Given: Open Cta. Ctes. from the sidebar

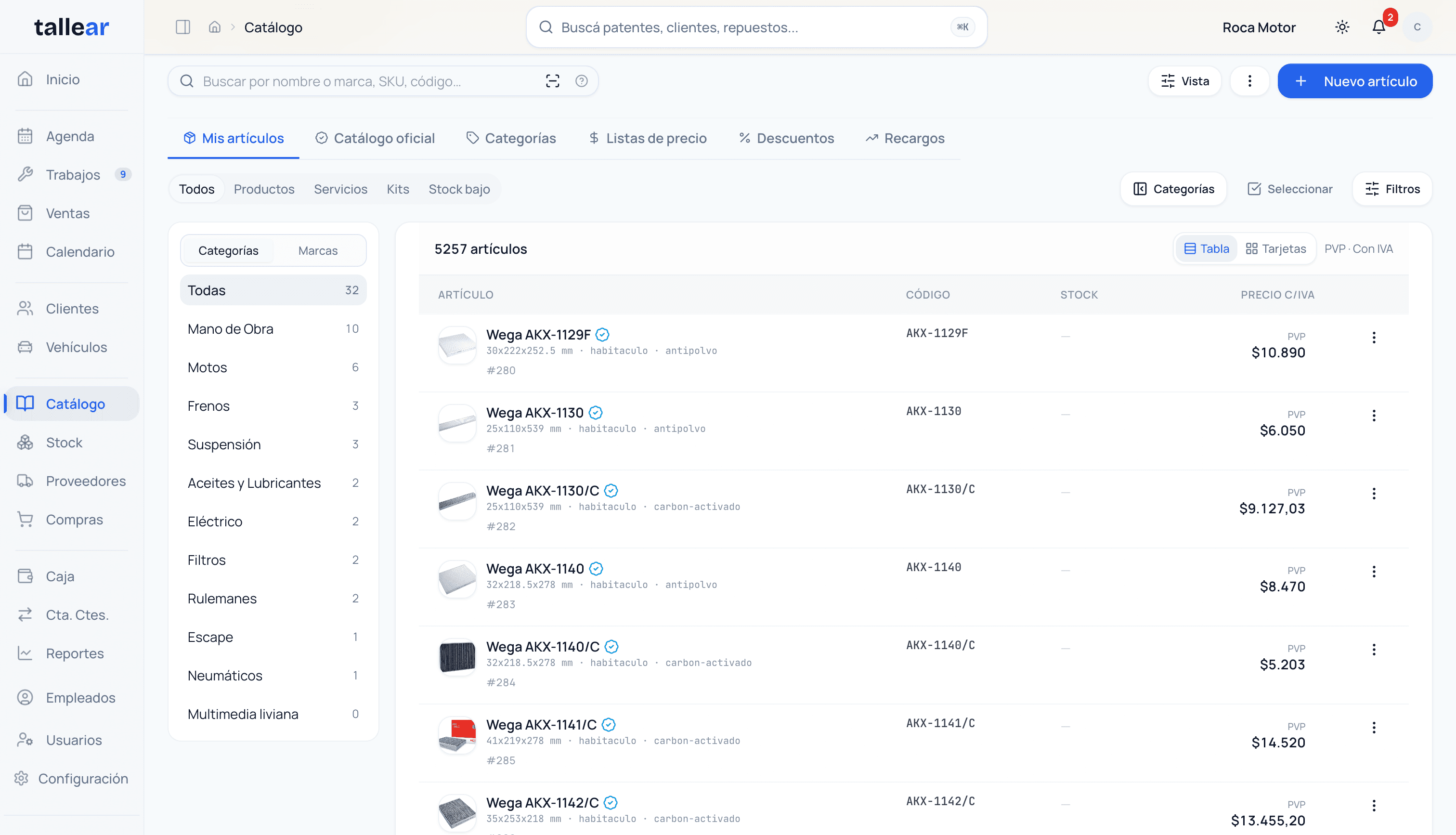Looking at the screenshot, I should [x=72, y=614].
